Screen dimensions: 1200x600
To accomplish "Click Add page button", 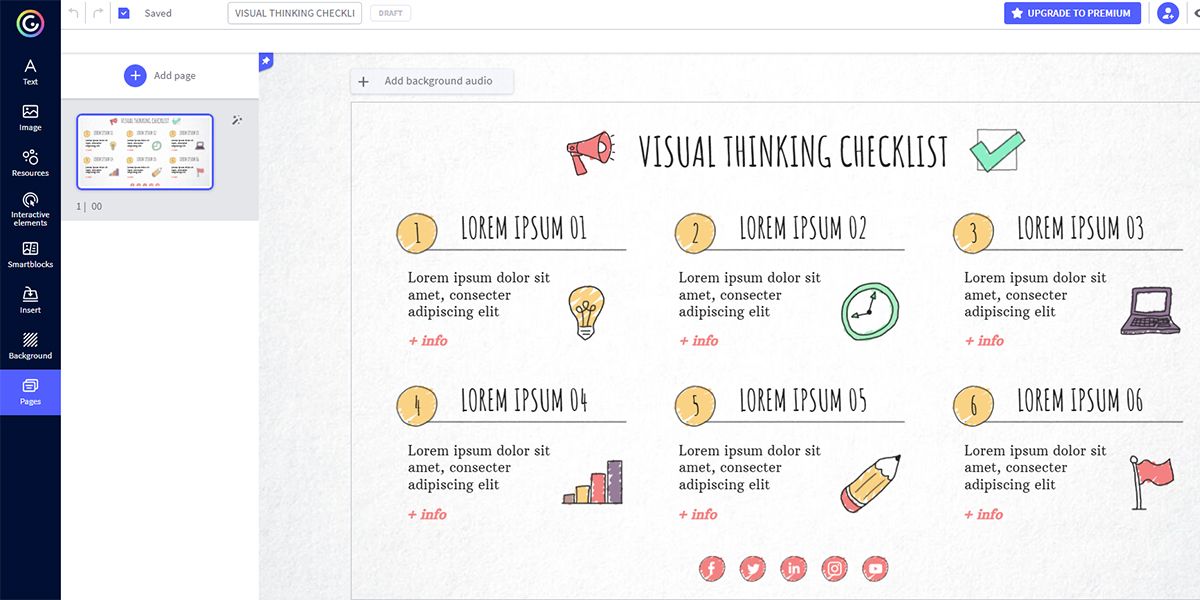I will click(160, 76).
